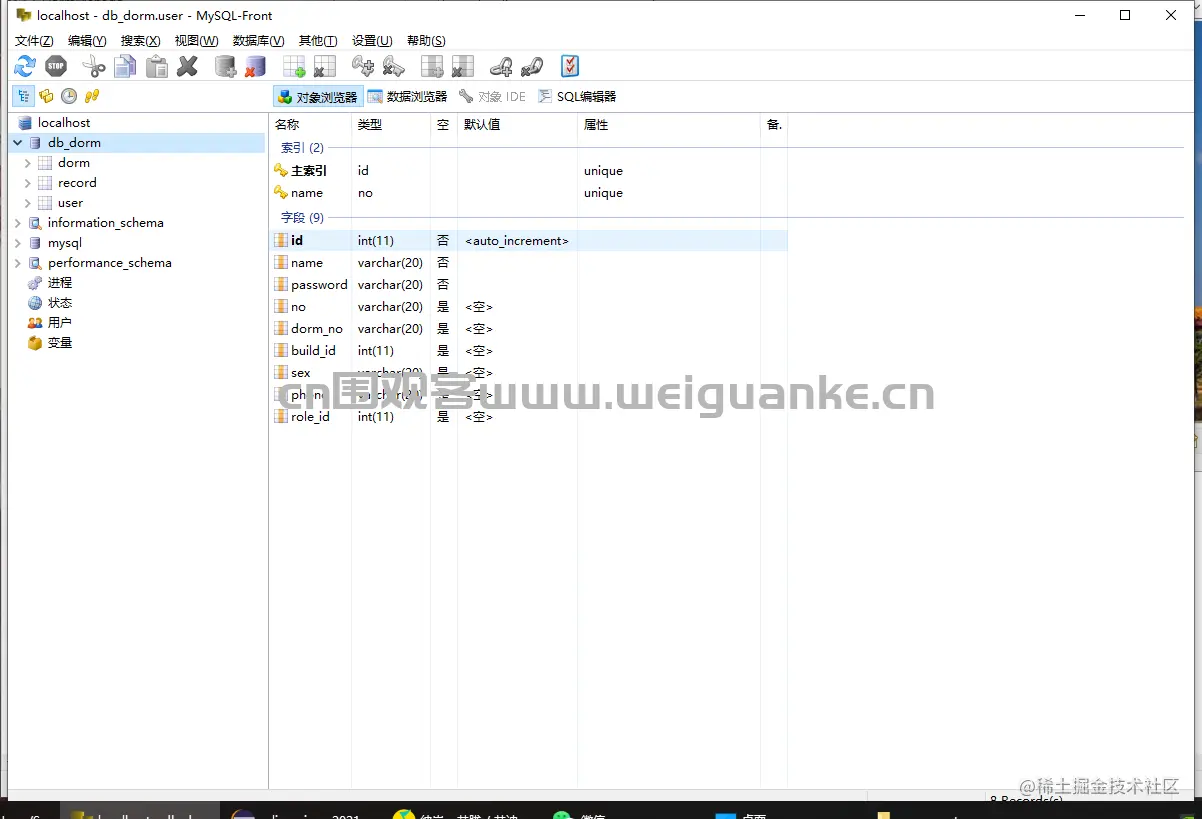Image resolution: width=1202 pixels, height=819 pixels.
Task: Select the role_id field row
Action: click(529, 417)
